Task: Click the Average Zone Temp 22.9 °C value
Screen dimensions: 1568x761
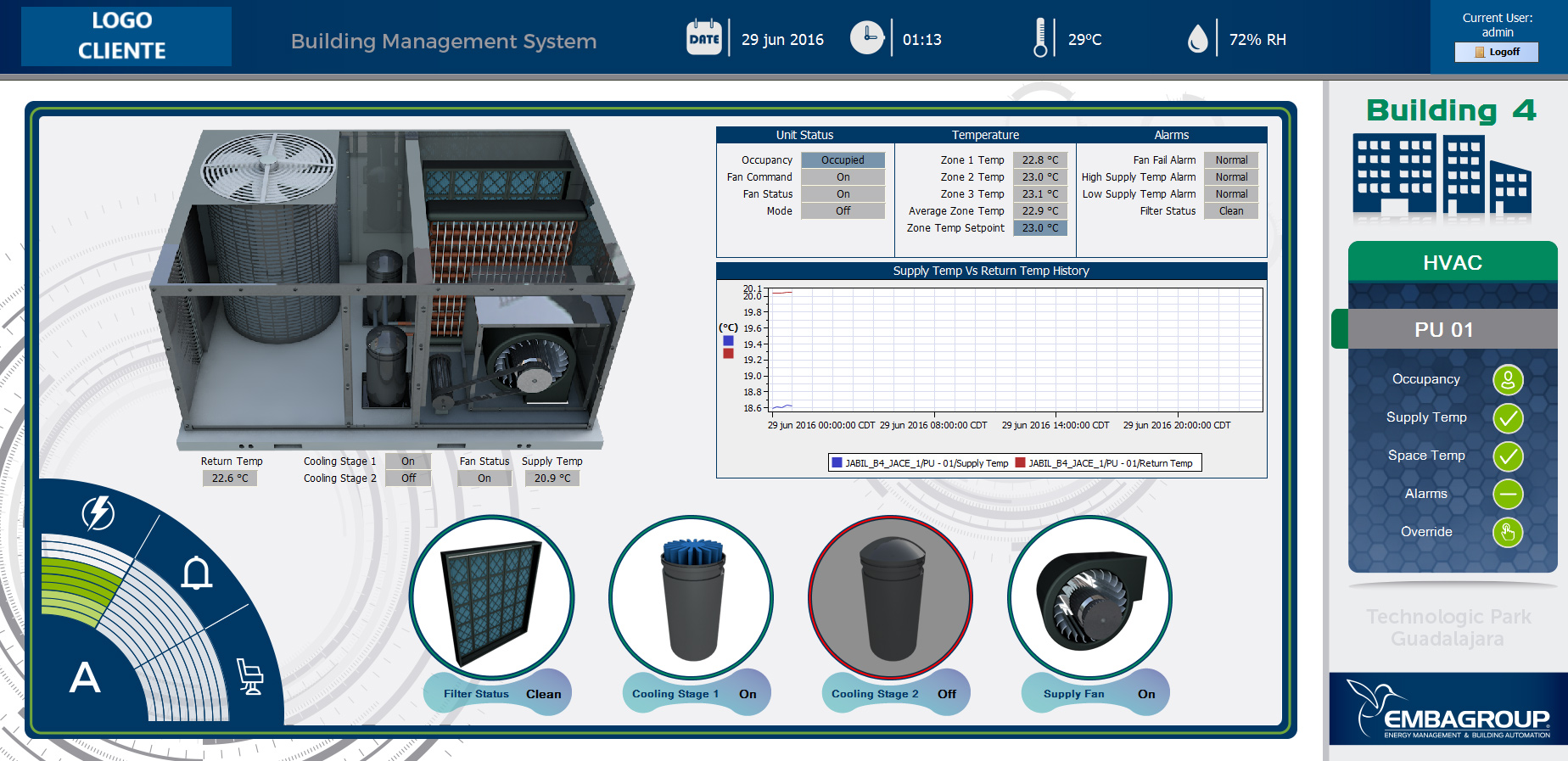Action: [x=1040, y=211]
